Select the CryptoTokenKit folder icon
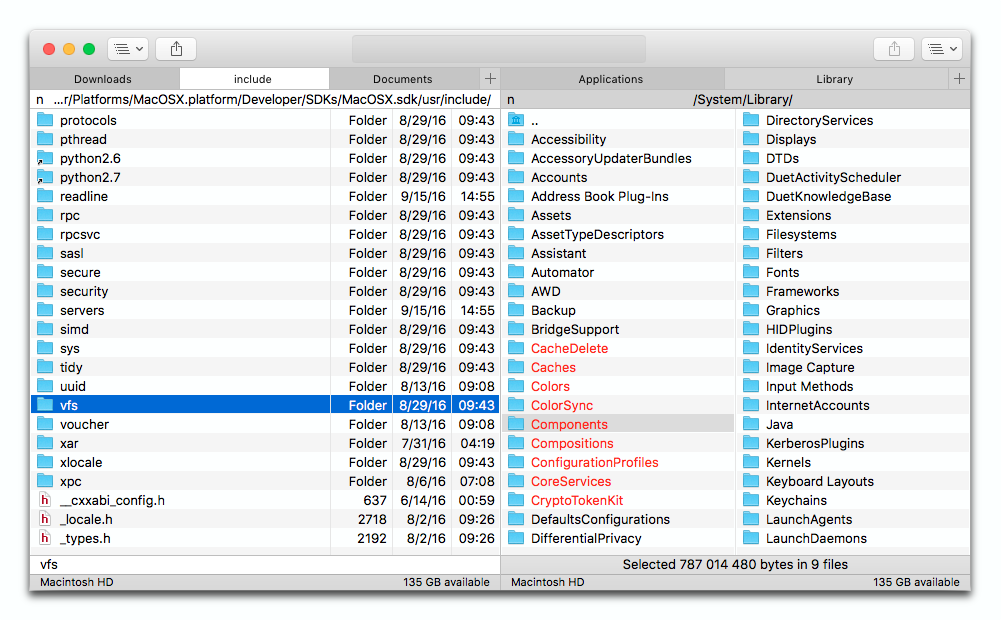The width and height of the screenshot is (1001, 620). point(516,500)
